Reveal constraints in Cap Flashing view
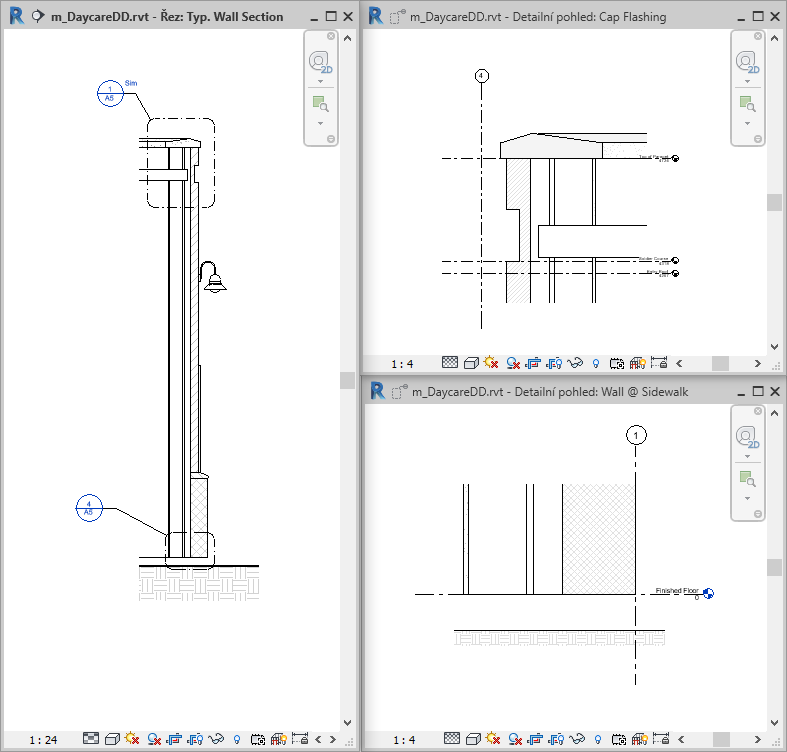Viewport: 787px width, 752px height. click(659, 362)
